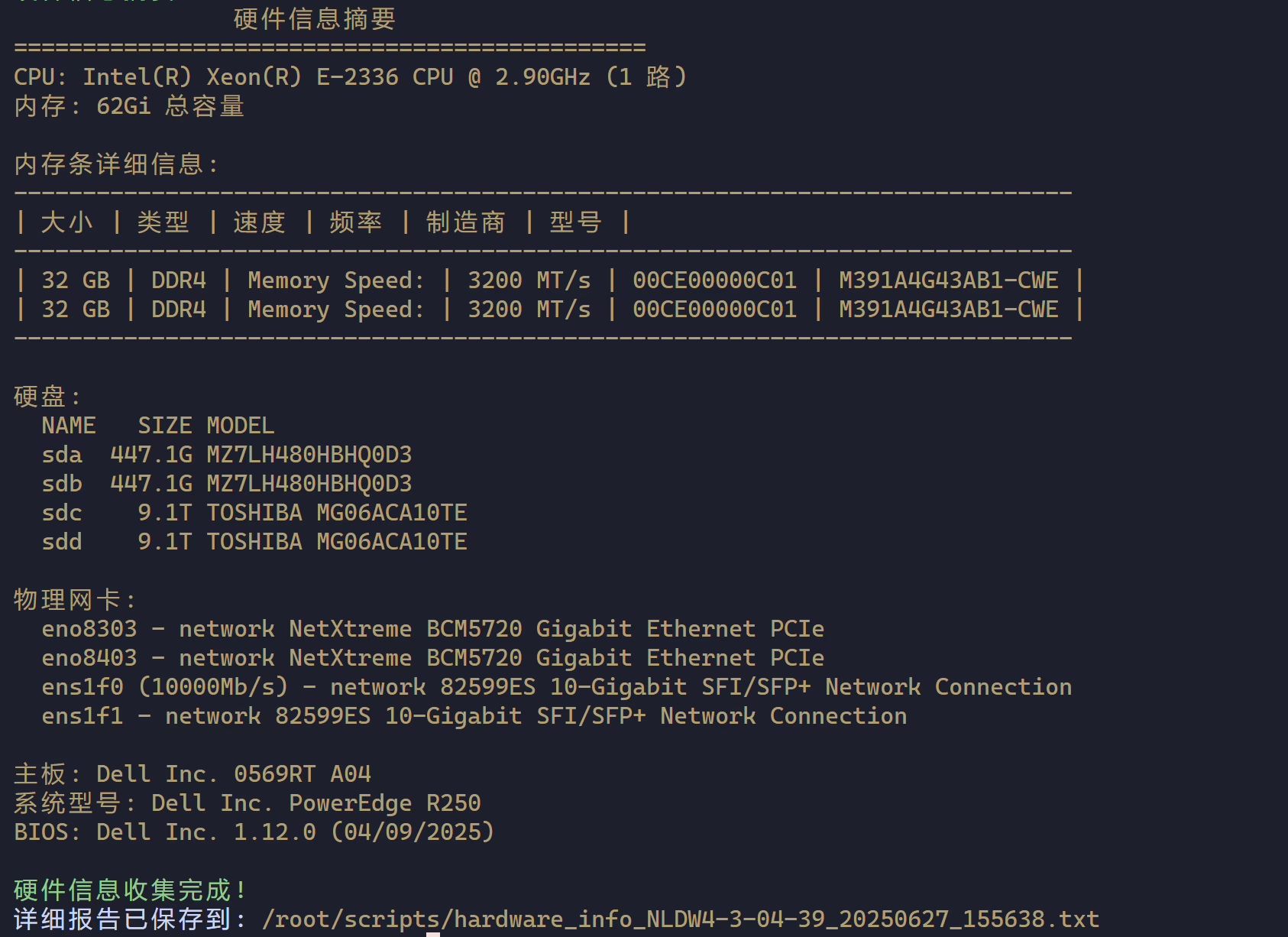Click second row's 00CE00000C01 manufacturer code
Screen dimensions: 1288x937
click(714, 310)
